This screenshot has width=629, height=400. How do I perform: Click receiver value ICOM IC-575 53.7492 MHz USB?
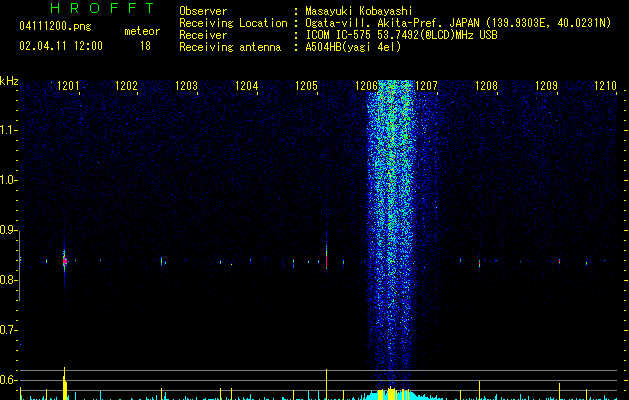401,35
